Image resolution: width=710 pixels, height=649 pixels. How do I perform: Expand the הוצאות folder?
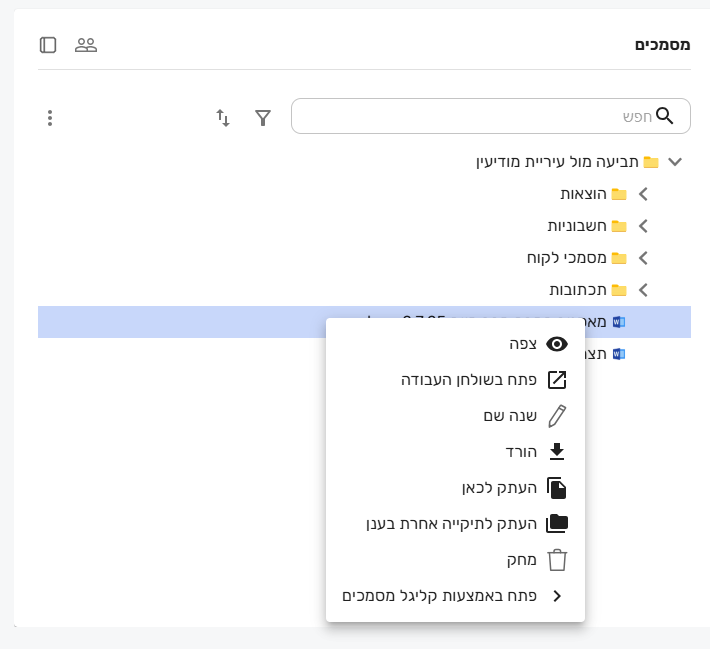click(643, 194)
